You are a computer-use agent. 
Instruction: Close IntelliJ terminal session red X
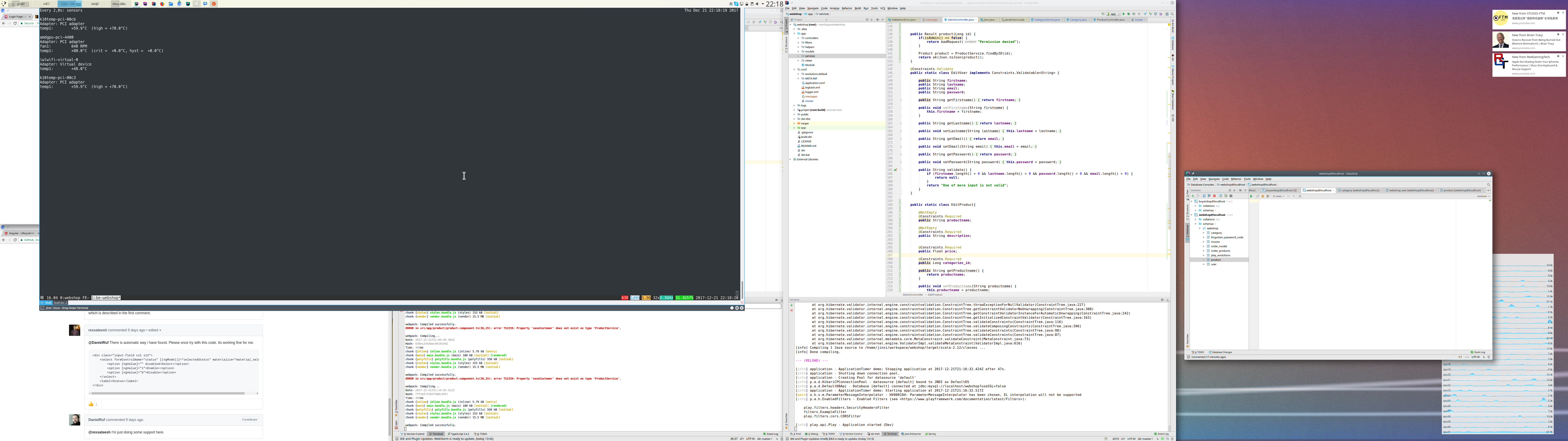tap(791, 311)
